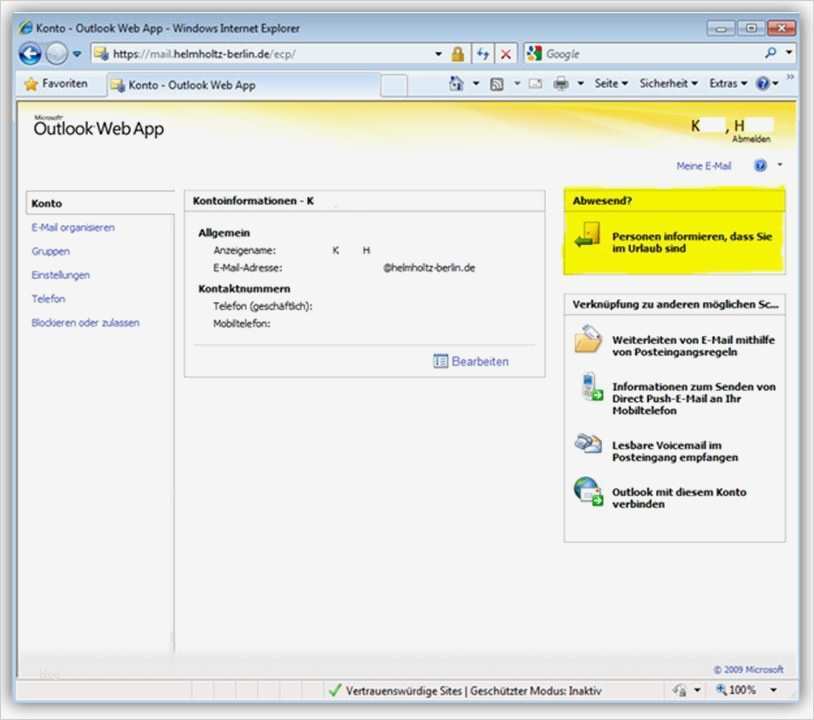Click the address bar URL field
The width and height of the screenshot is (814, 720).
[x=262, y=54]
